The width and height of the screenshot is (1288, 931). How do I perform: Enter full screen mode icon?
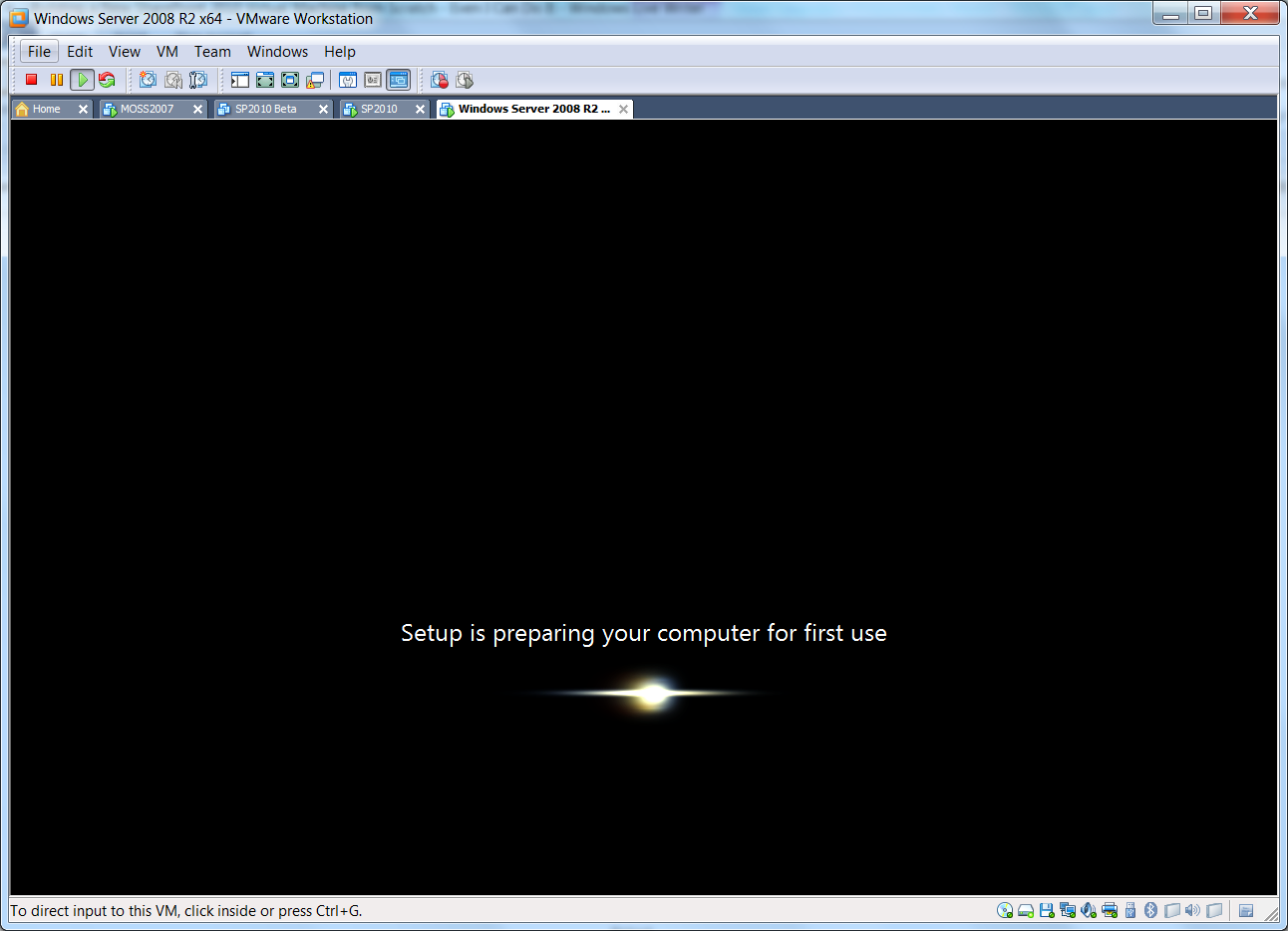click(265, 80)
